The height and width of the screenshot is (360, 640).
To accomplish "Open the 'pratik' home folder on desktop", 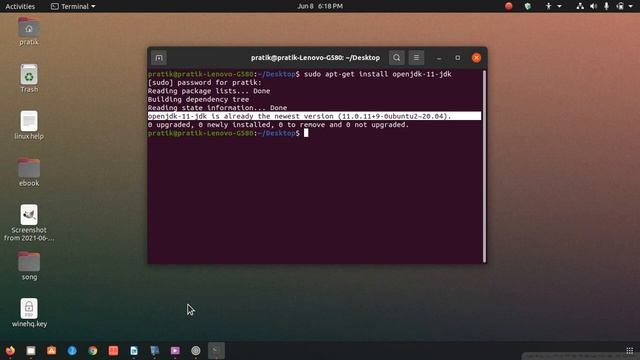I will [x=29, y=31].
